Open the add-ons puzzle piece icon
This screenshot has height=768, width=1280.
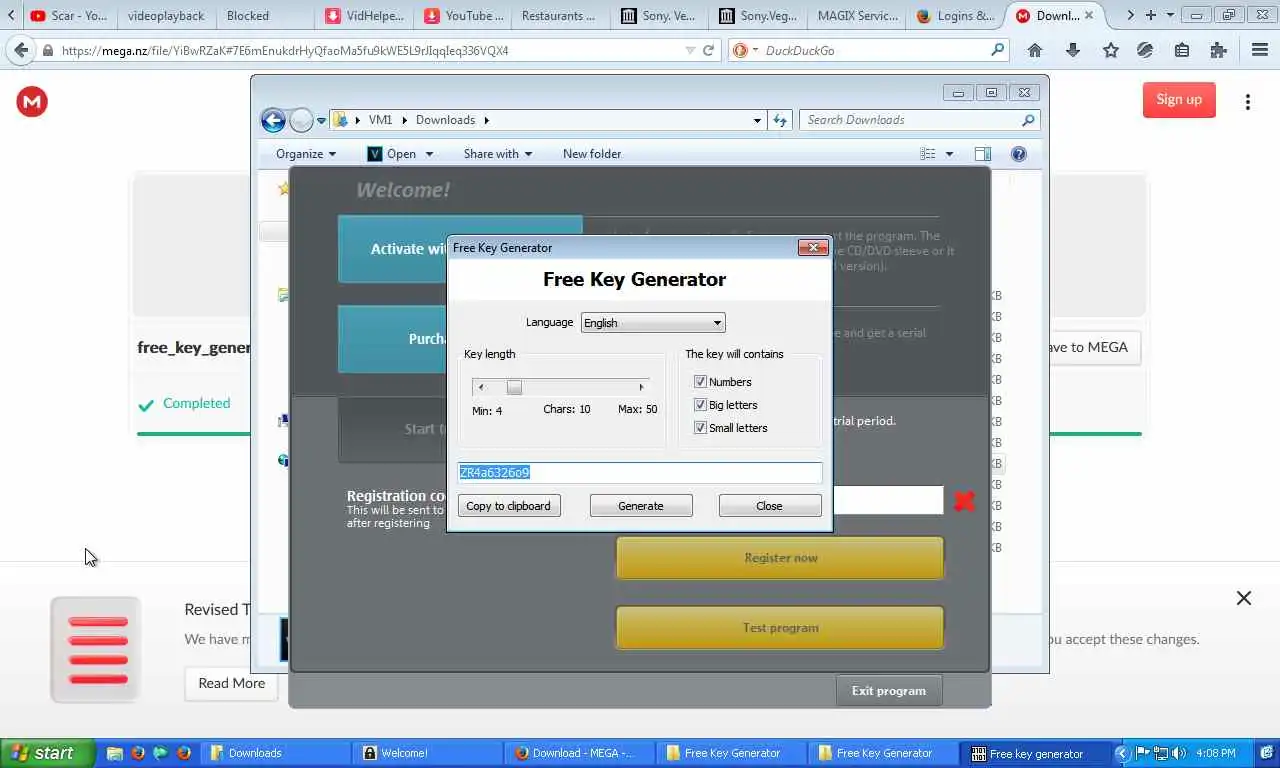[x=1218, y=50]
